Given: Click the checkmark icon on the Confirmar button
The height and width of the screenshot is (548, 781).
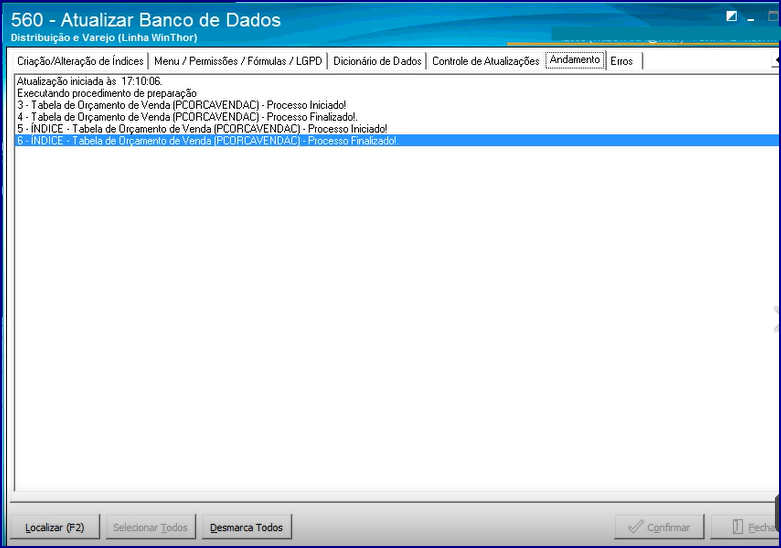Looking at the screenshot, I should [636, 527].
